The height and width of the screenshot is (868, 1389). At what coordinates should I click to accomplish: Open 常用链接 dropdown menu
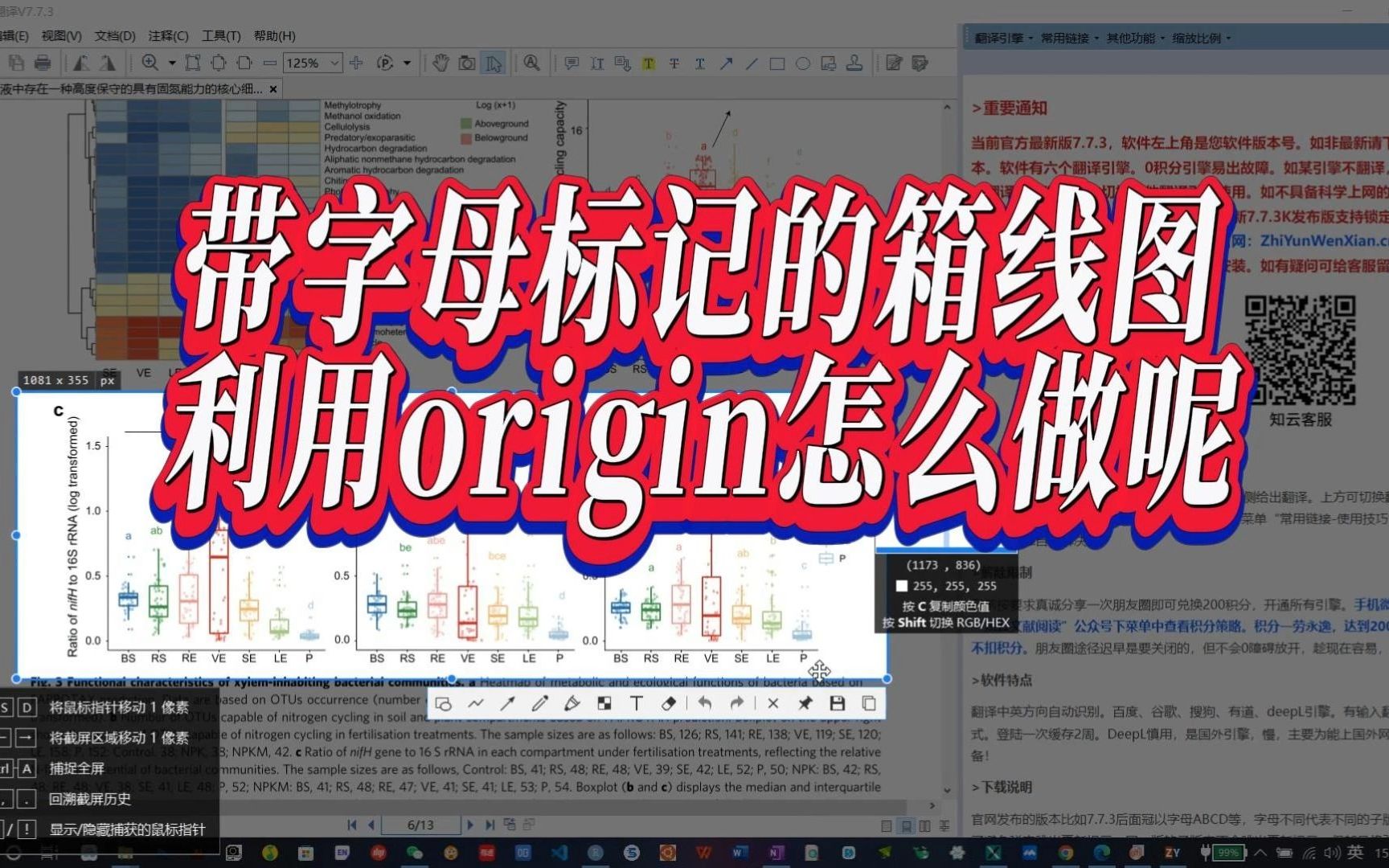(x=1069, y=38)
